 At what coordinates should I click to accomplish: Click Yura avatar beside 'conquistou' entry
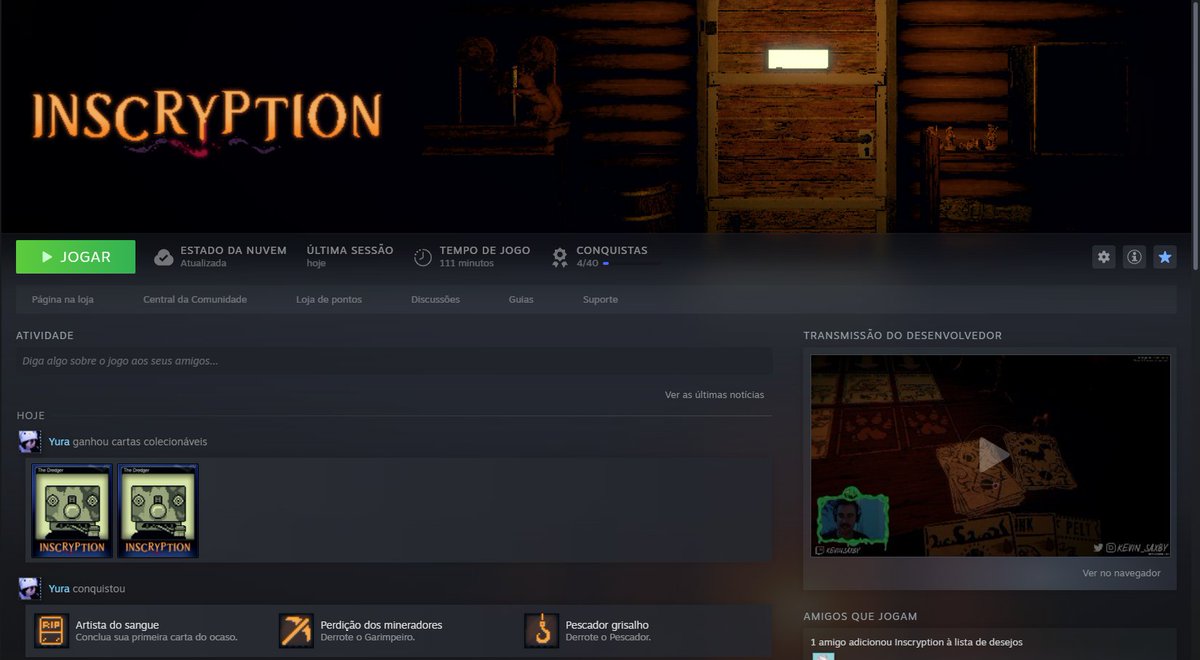(x=29, y=588)
